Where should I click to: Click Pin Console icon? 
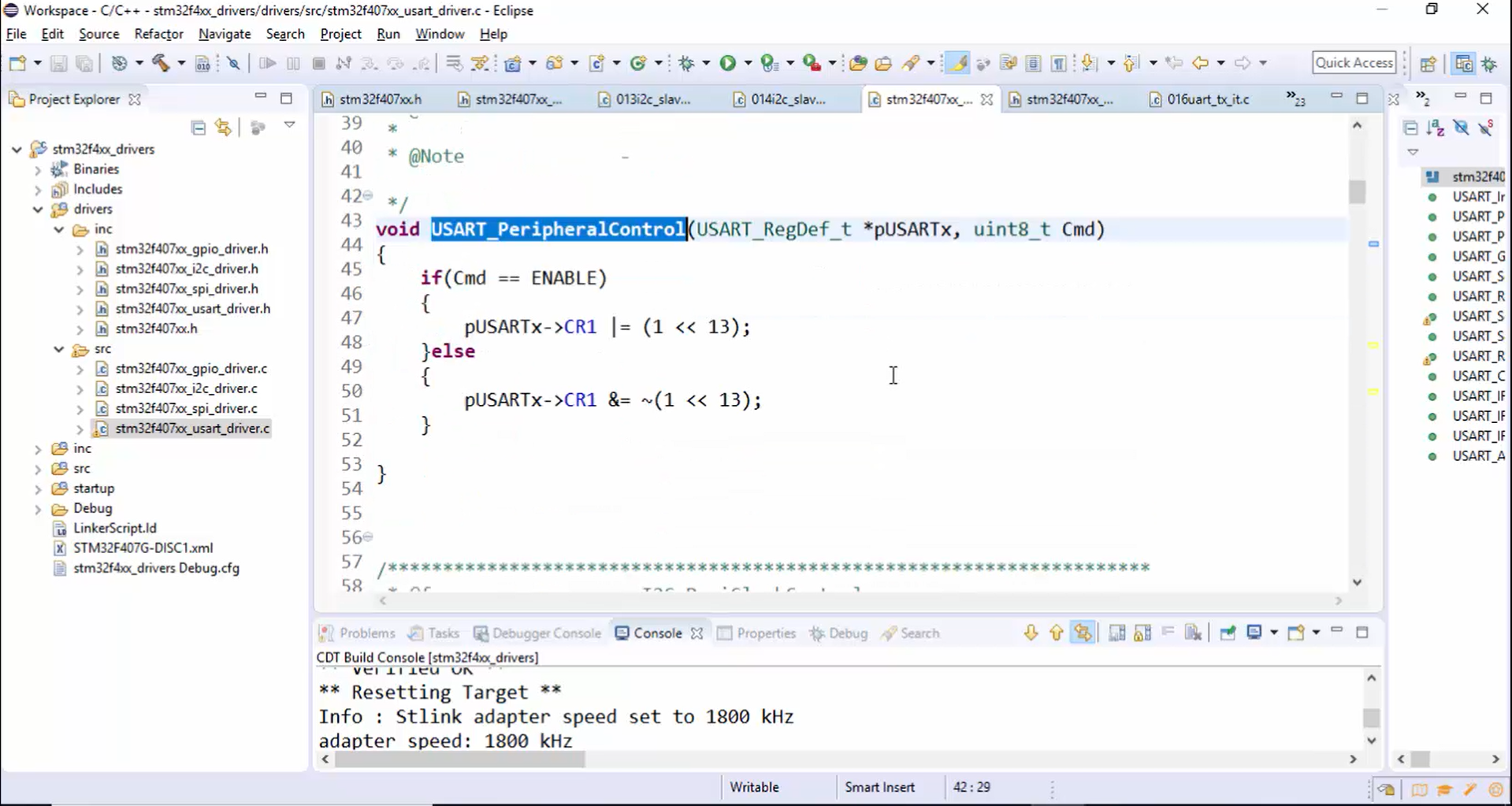[1228, 633]
